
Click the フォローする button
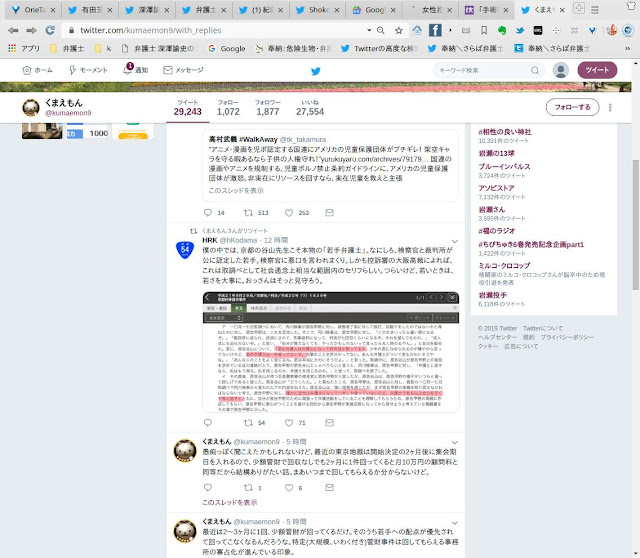point(572,107)
